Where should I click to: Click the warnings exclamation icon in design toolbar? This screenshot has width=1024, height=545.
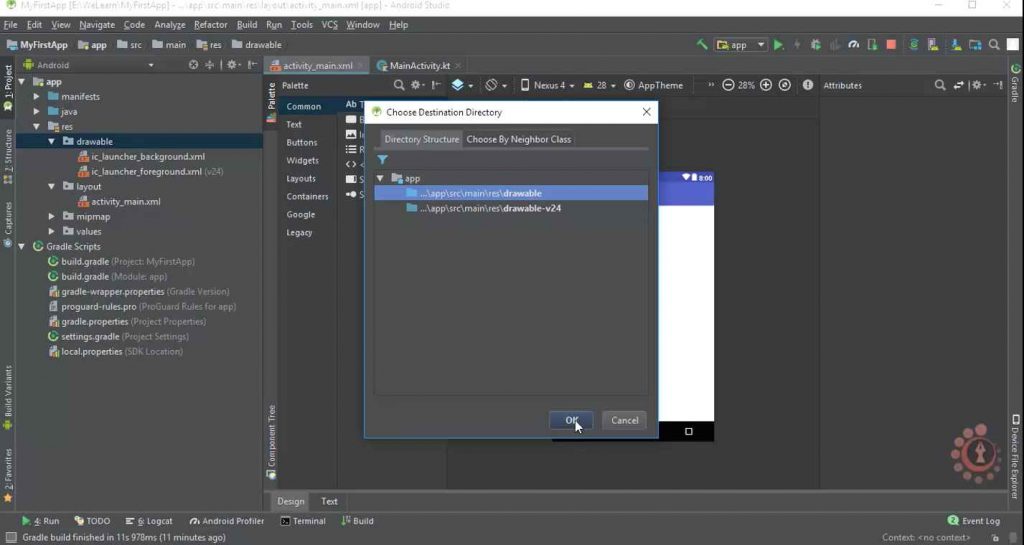[807, 86]
